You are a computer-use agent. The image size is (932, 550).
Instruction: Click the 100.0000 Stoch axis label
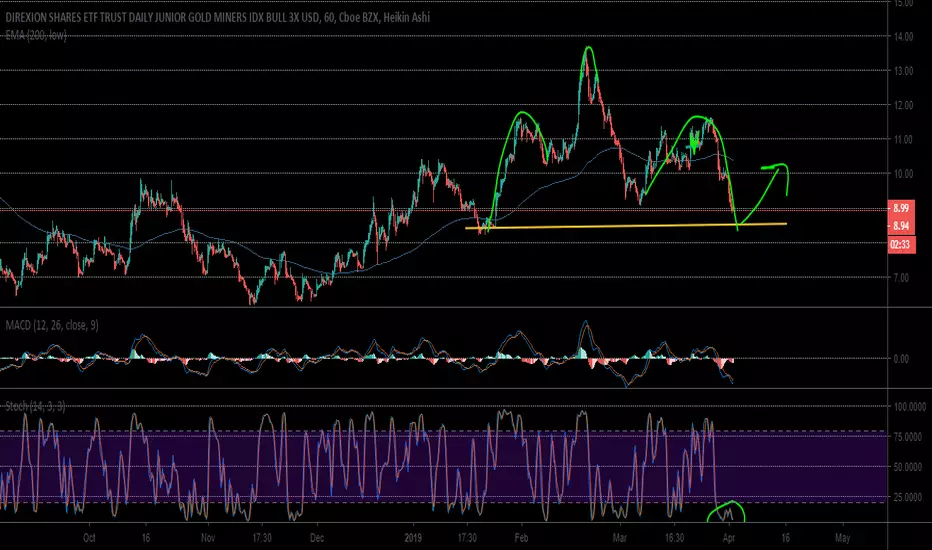click(x=909, y=407)
